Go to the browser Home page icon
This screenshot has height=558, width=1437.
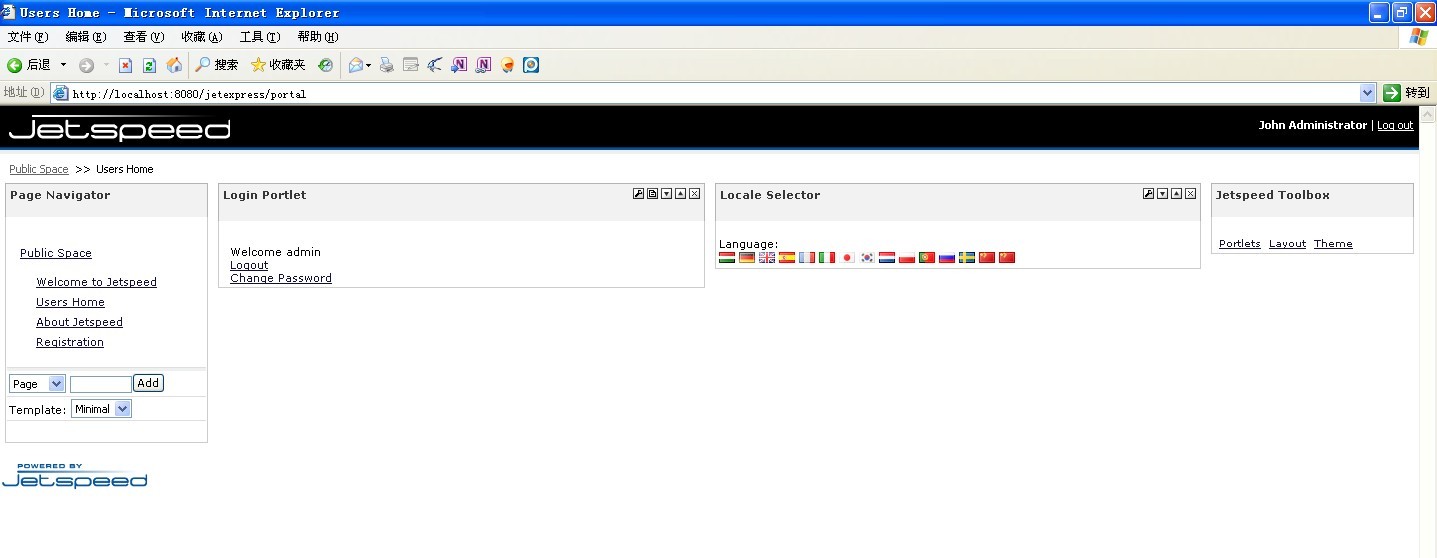click(174, 65)
